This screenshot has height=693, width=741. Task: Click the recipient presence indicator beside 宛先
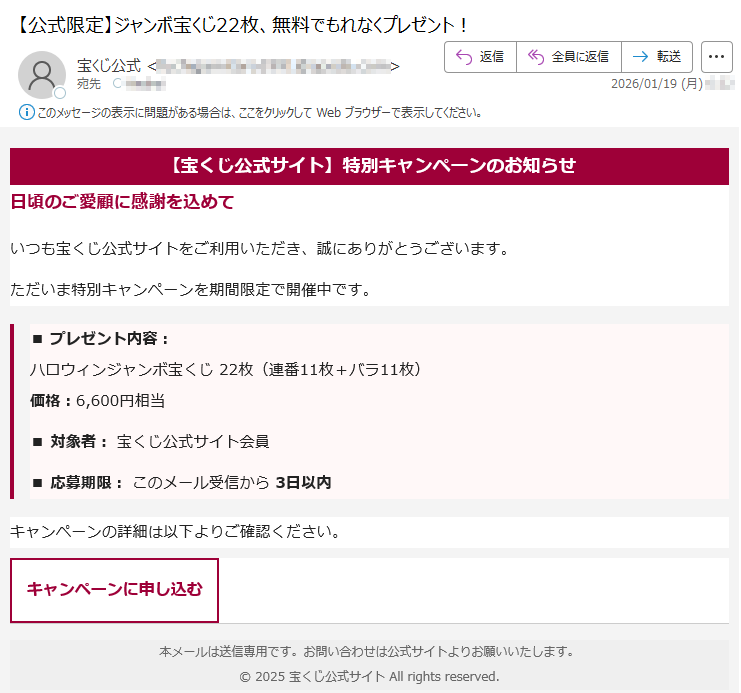point(118,84)
